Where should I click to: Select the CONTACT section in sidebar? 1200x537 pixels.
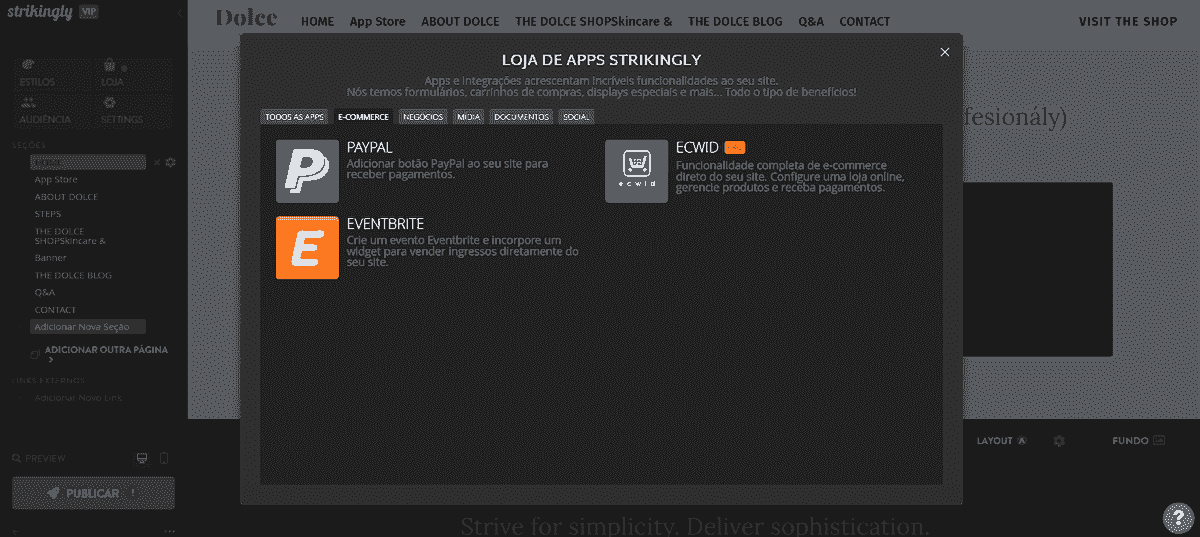pos(55,310)
